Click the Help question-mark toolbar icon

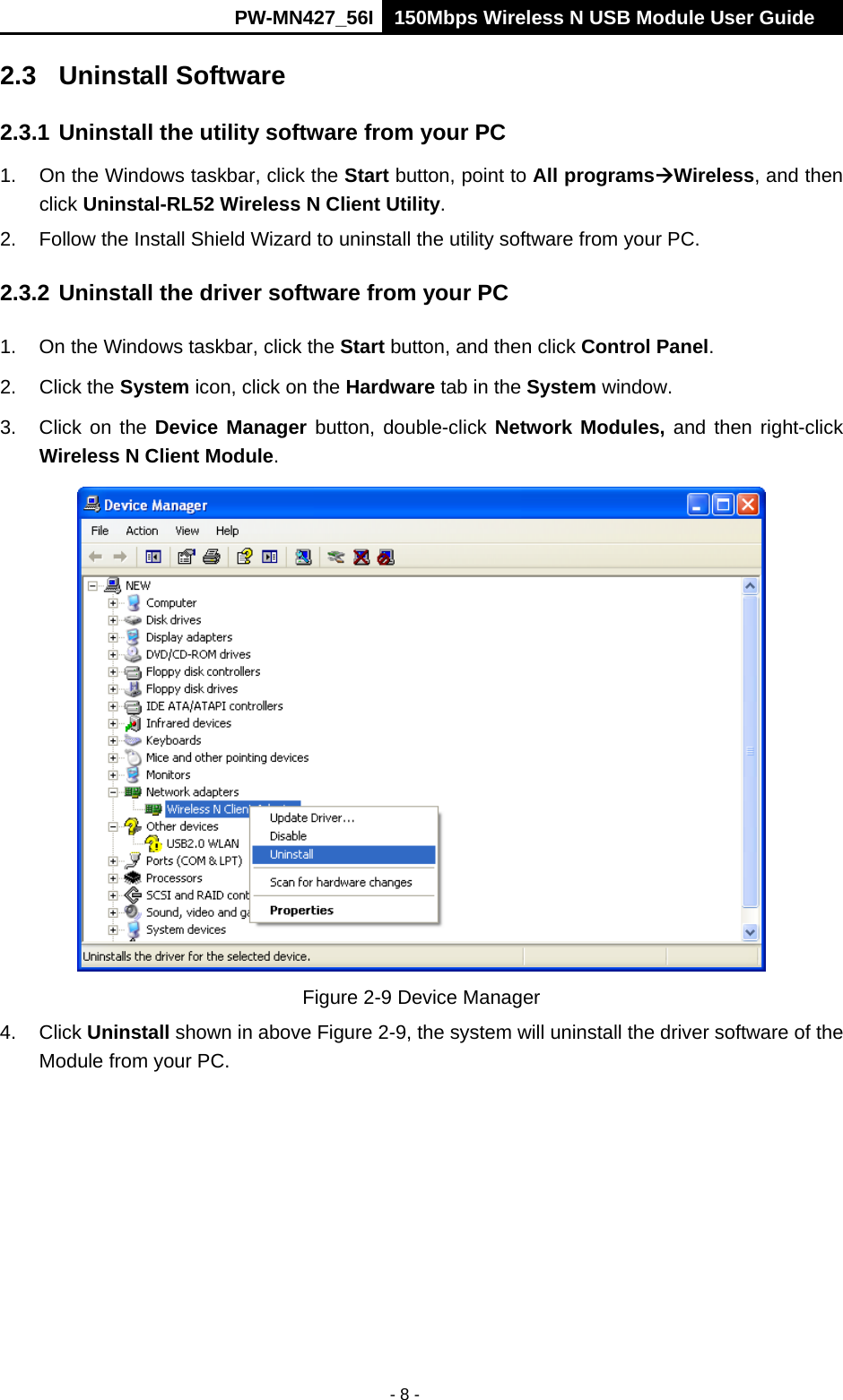point(244,557)
